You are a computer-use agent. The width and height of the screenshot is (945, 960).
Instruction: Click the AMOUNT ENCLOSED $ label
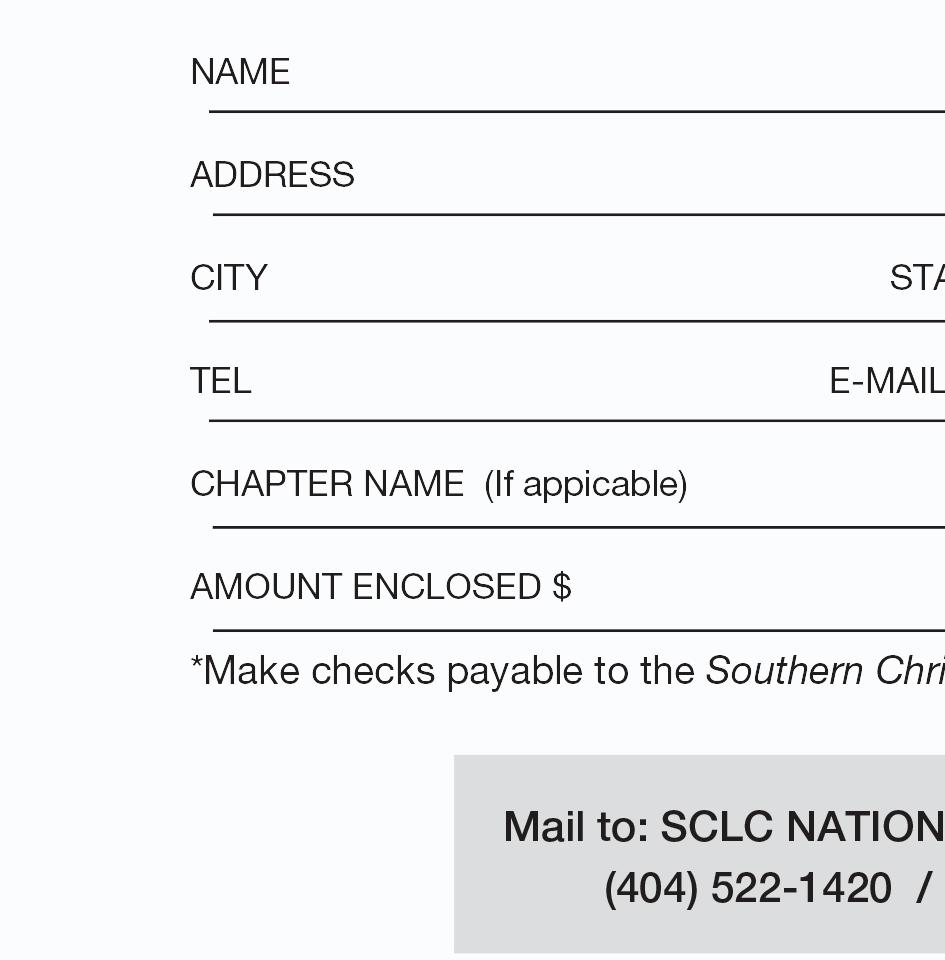381,587
